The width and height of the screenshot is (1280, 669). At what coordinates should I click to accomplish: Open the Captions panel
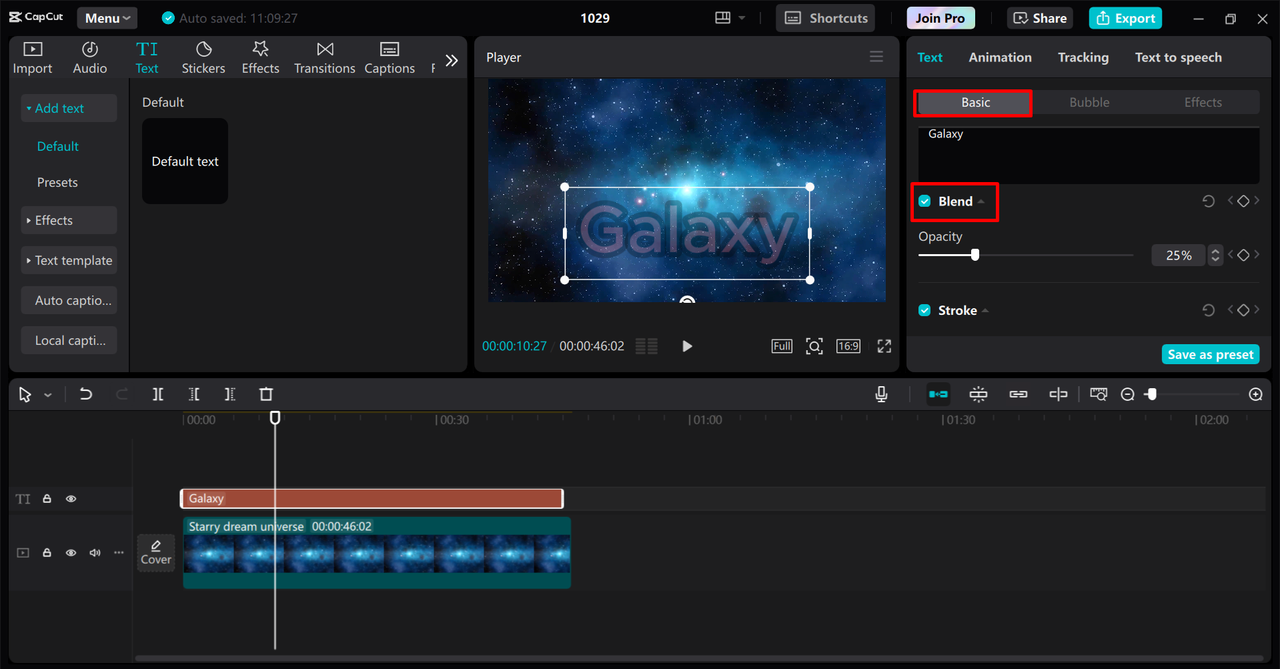[x=389, y=58]
